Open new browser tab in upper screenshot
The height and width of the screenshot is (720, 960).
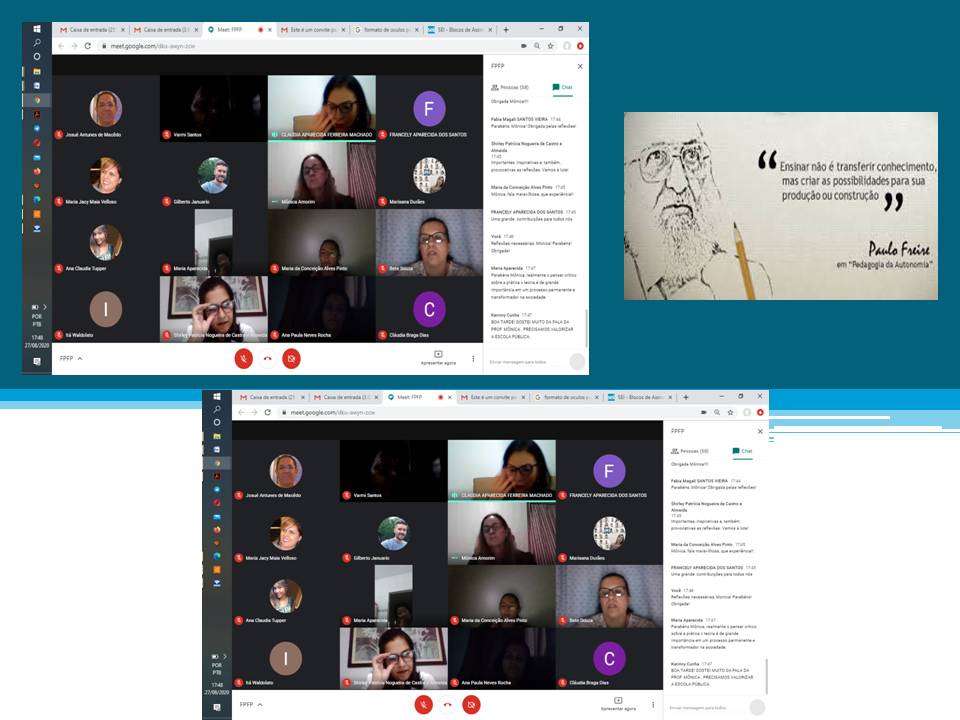click(x=506, y=29)
